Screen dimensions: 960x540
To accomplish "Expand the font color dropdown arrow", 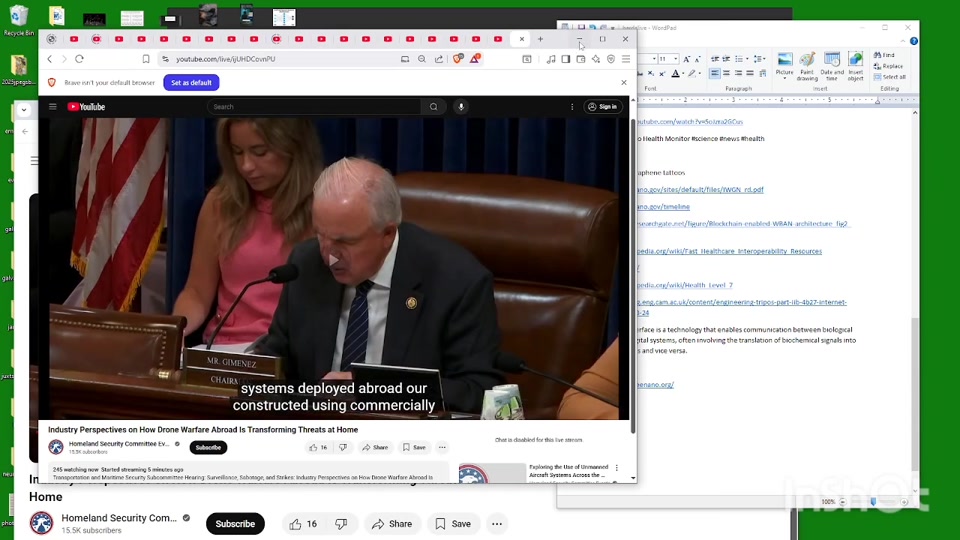I will 683,73.
